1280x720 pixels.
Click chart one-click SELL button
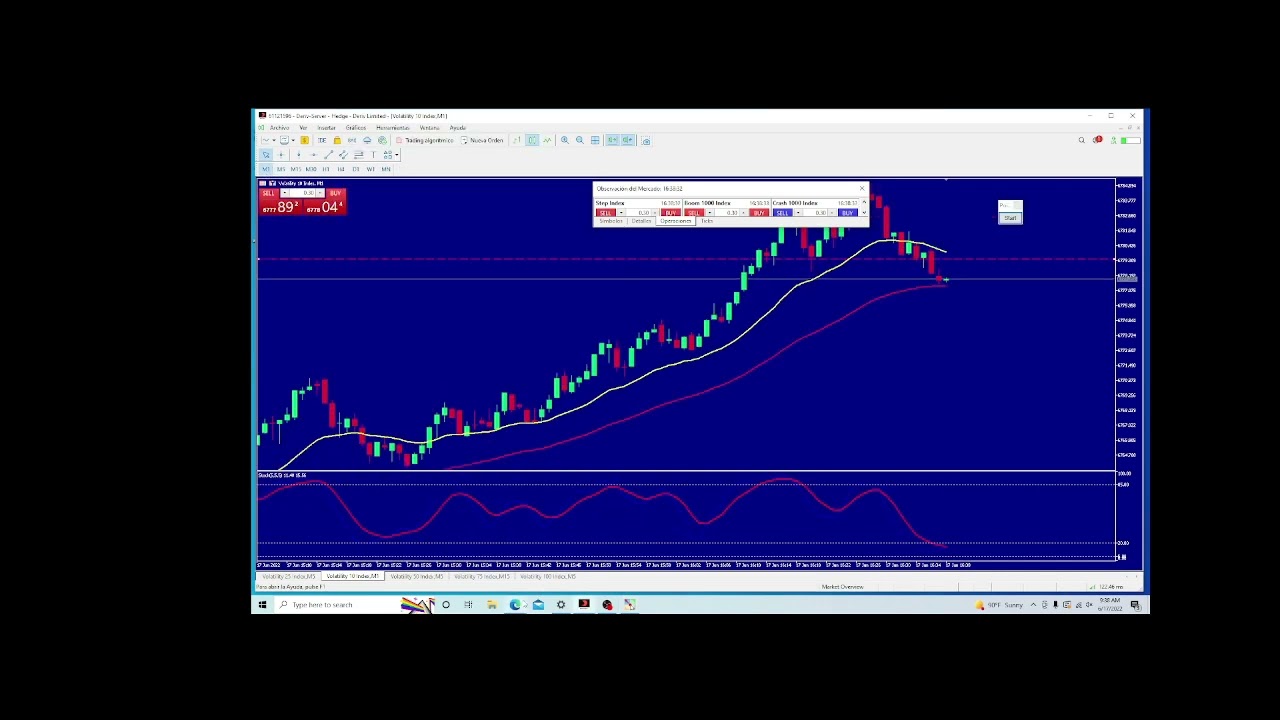click(x=268, y=193)
